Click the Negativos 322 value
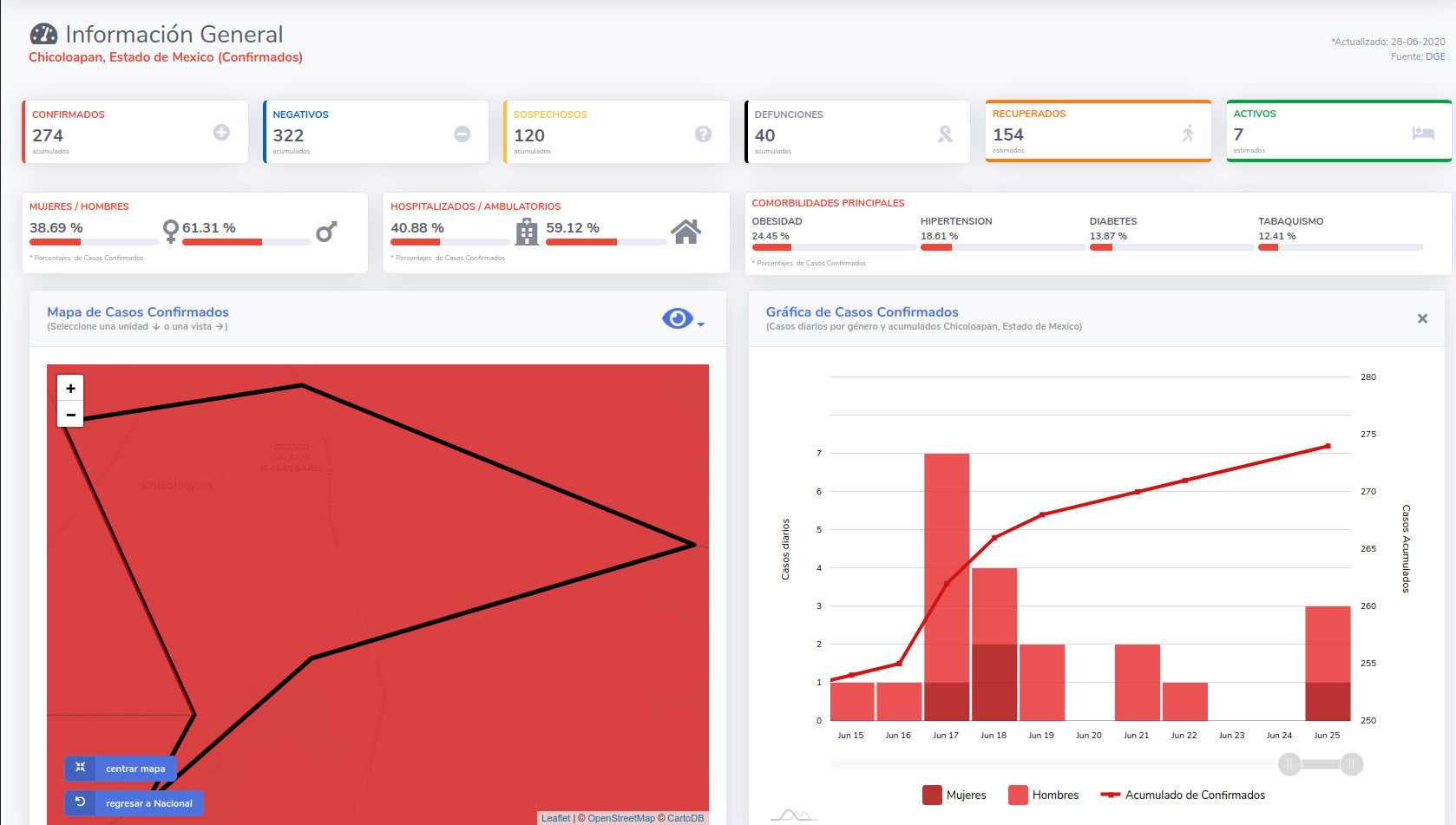 click(288, 135)
